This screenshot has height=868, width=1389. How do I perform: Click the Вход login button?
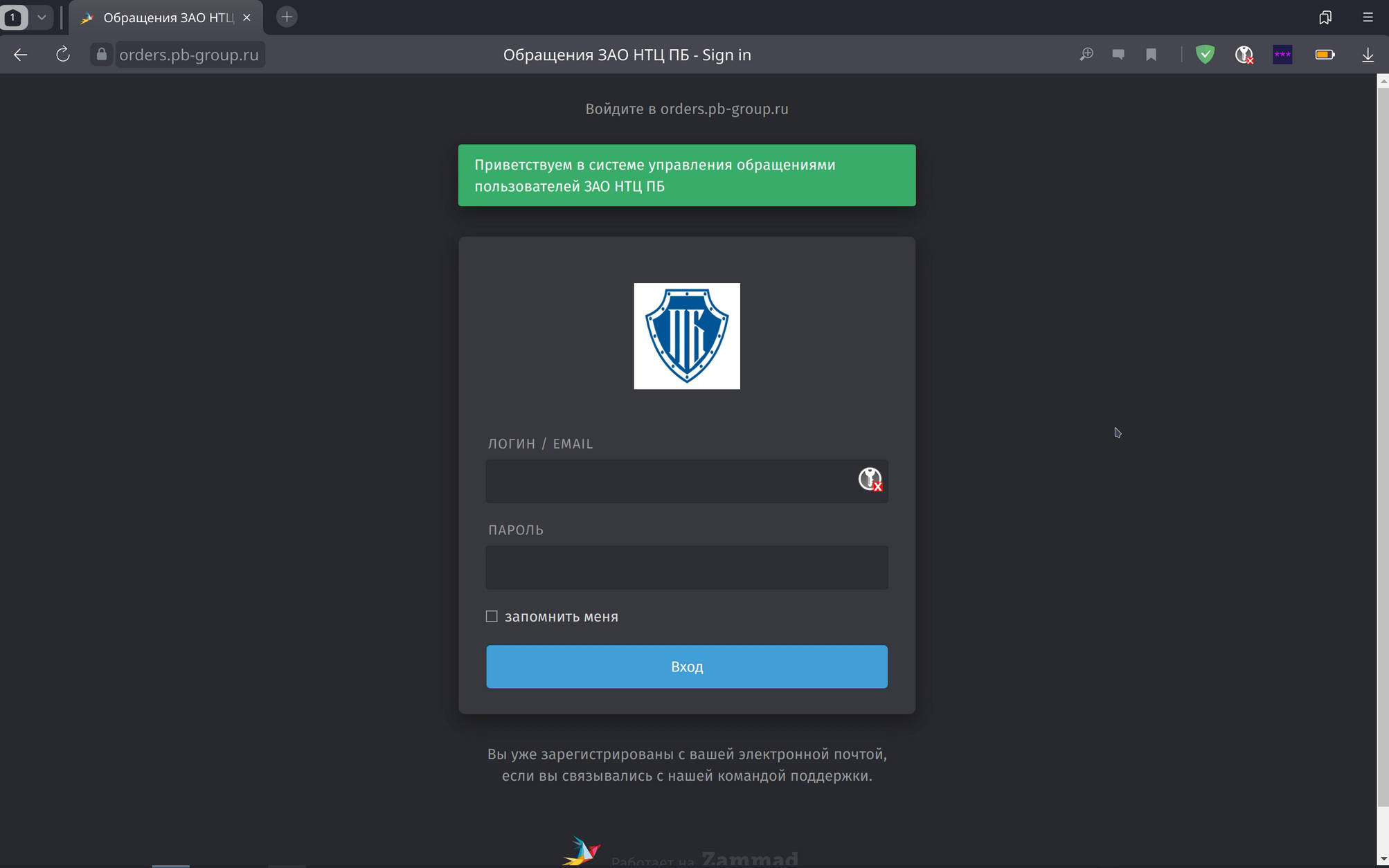687,667
